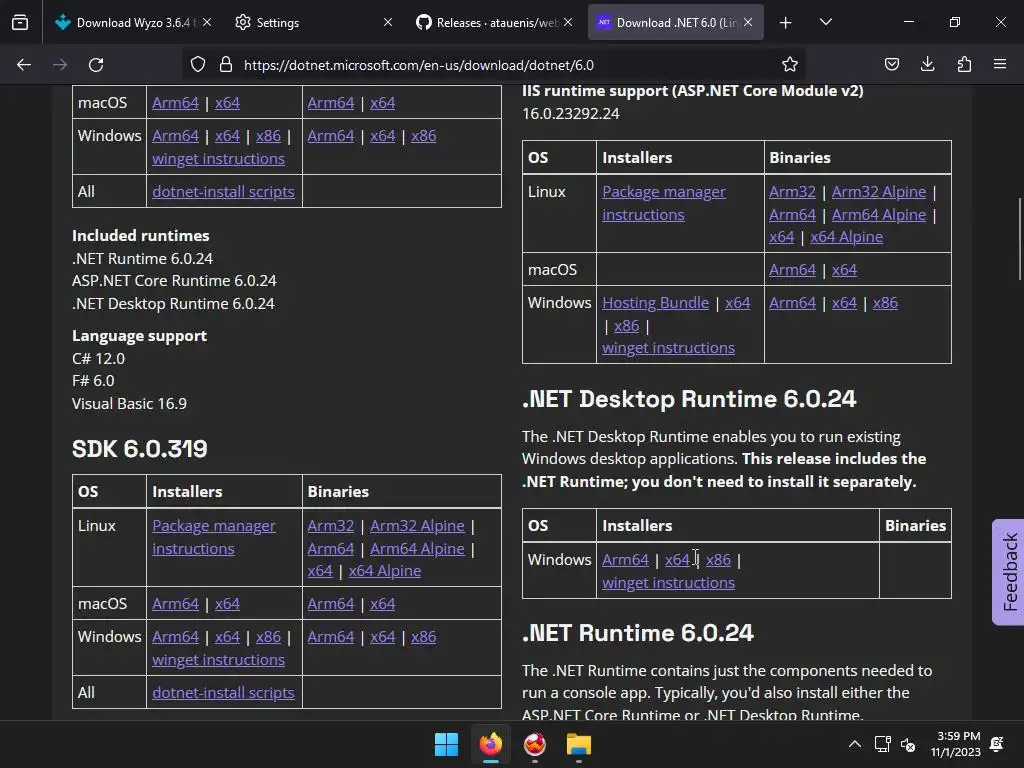The height and width of the screenshot is (768, 1024).
Task: Download SDK 6.0.319 Linux Arm32 binary
Action: [330, 526]
